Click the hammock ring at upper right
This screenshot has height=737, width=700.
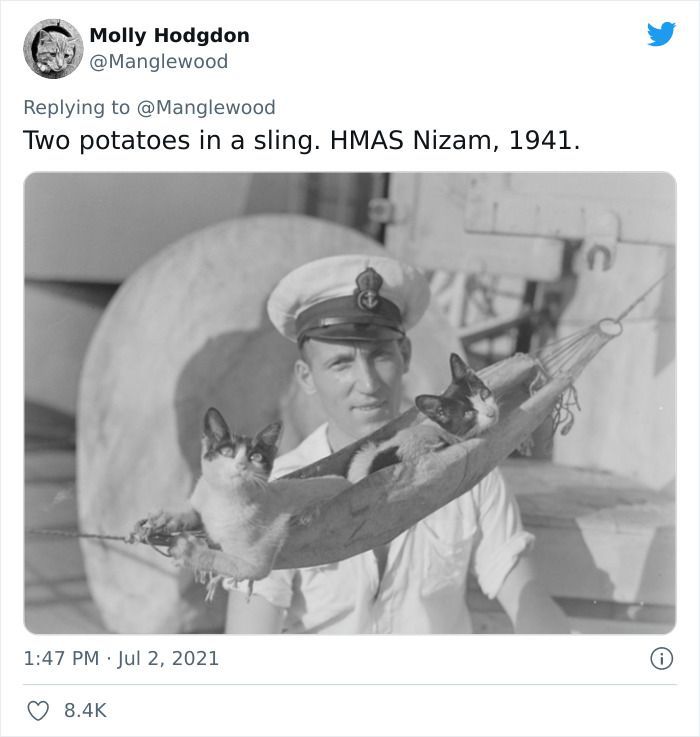[610, 327]
